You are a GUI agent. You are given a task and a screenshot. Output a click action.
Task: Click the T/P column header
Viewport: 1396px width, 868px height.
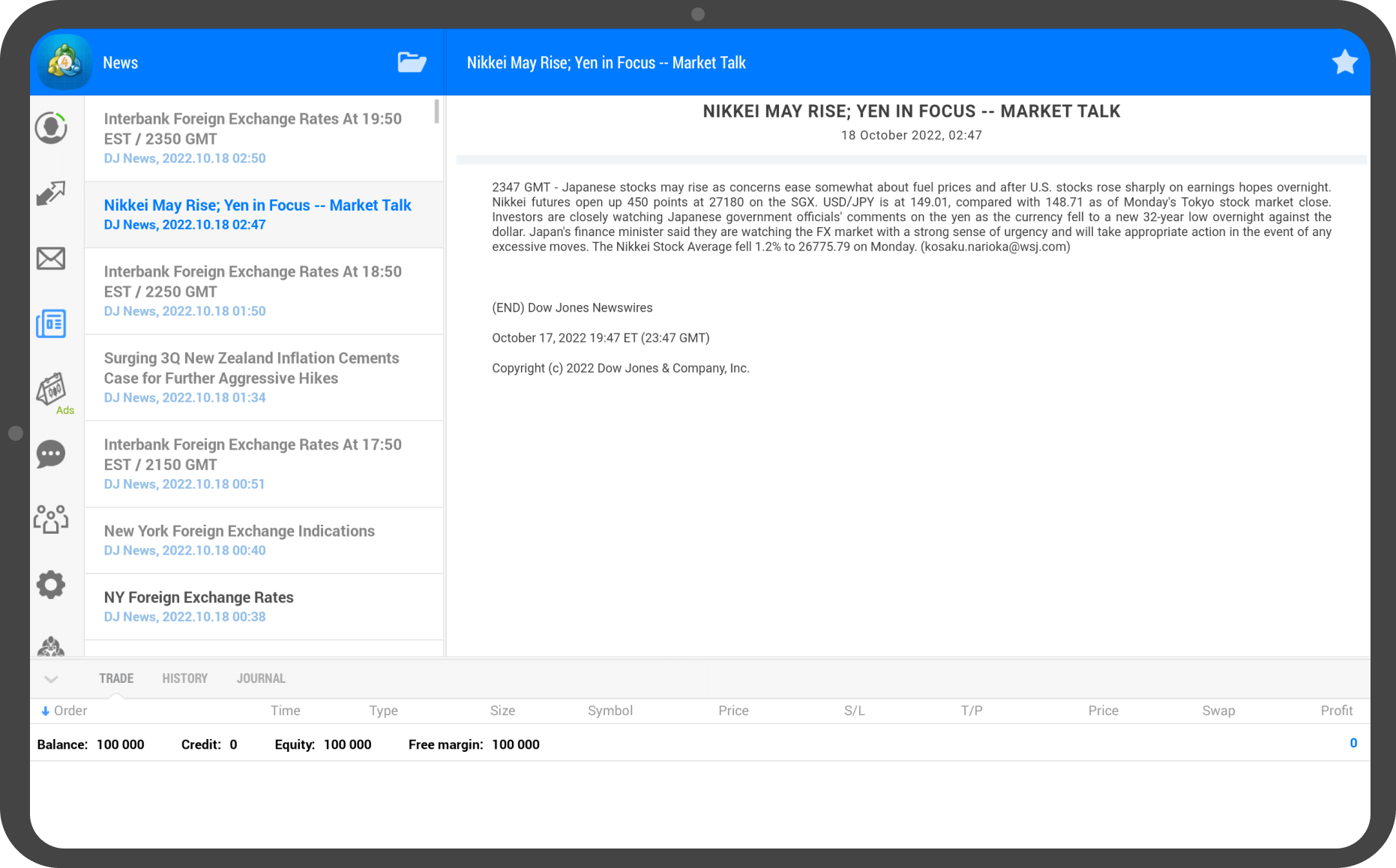(972, 711)
